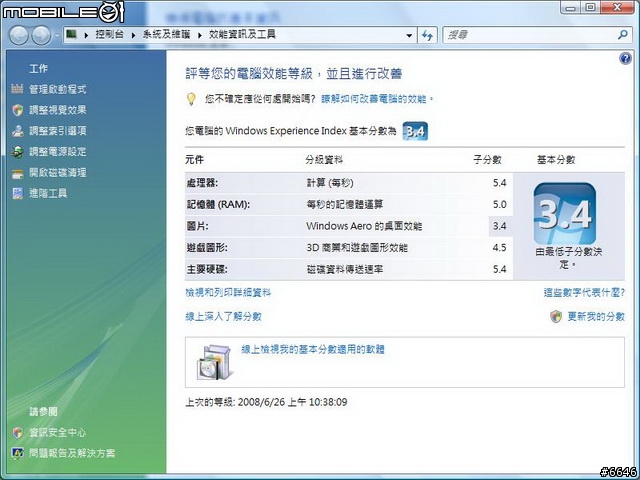Select the 遊戲圖形 row label
The image size is (640, 480).
tap(207, 248)
